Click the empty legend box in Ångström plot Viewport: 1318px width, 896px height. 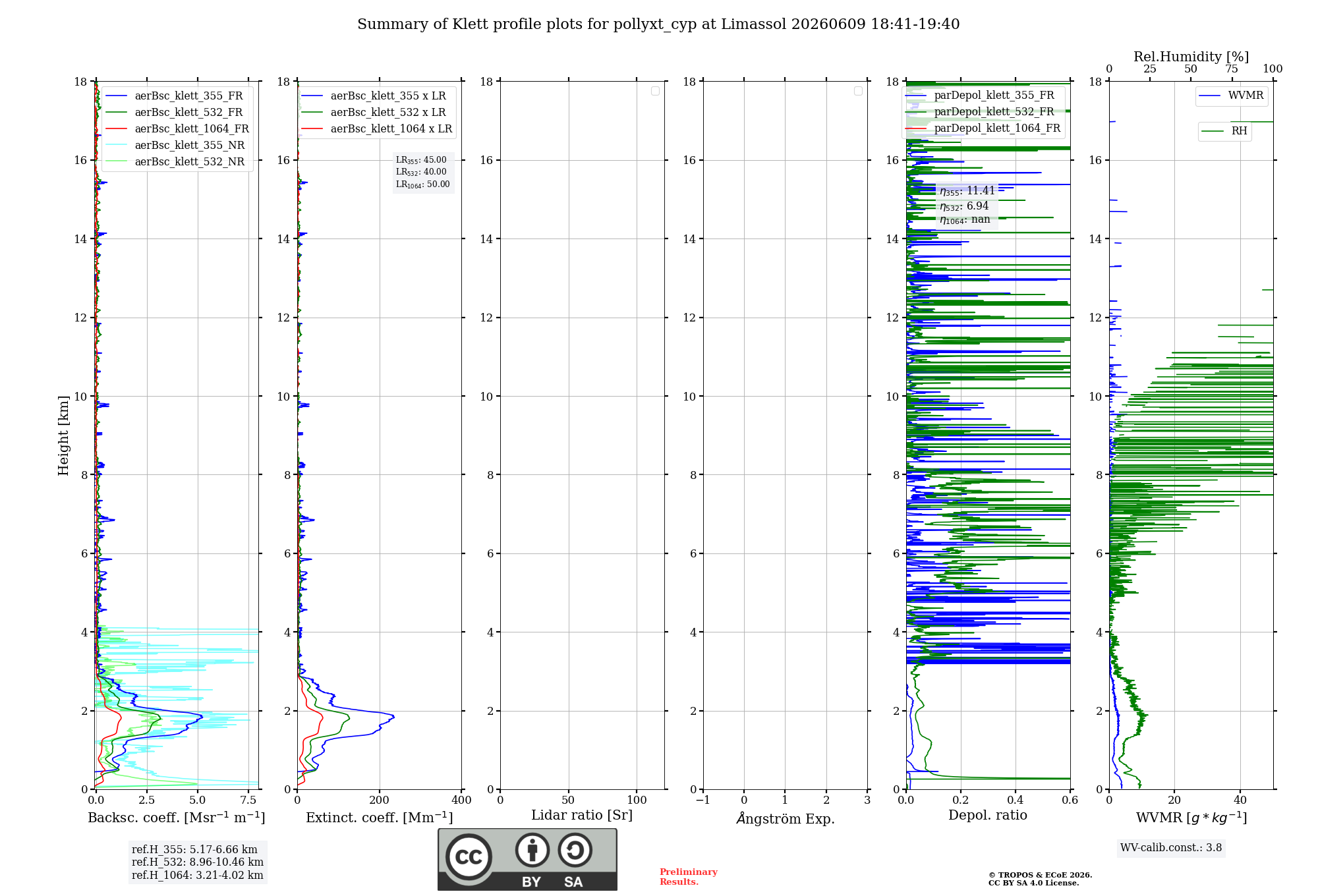coord(858,91)
